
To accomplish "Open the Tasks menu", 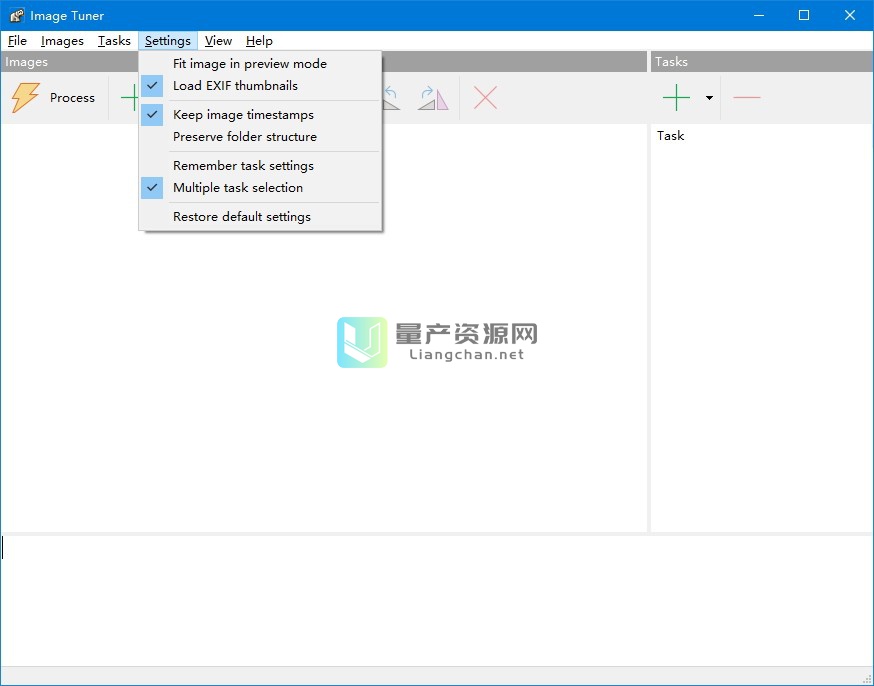I will tap(114, 41).
